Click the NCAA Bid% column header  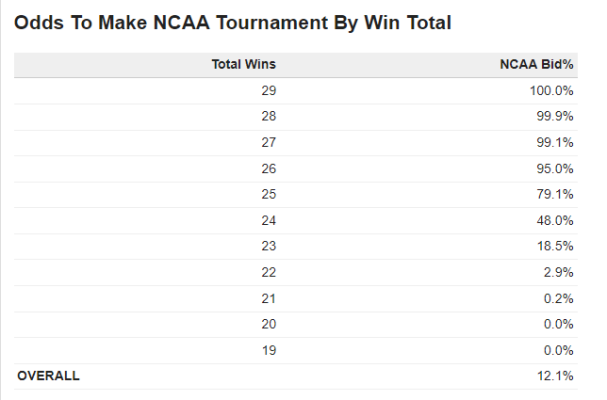point(536,64)
